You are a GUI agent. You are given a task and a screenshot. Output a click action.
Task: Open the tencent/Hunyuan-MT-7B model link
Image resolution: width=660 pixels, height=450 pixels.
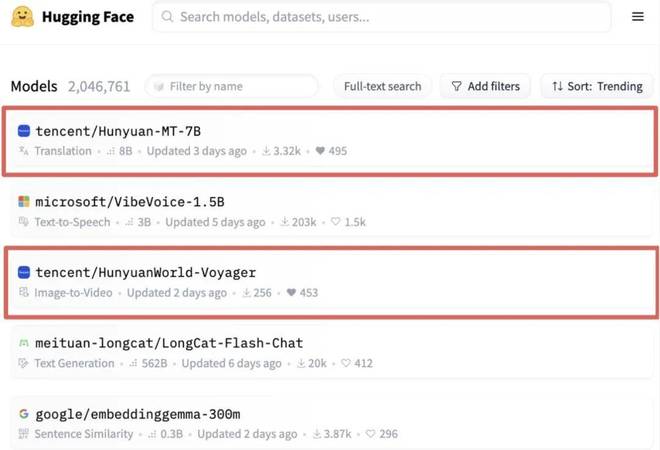[118, 131]
